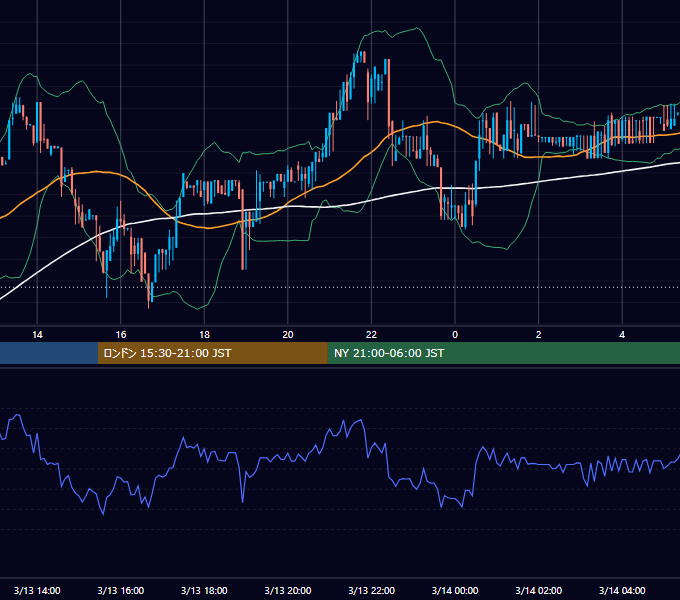Screen dimensions: 680x600
Task: Click the '20' hour label on price chart axis
Action: [x=288, y=335]
